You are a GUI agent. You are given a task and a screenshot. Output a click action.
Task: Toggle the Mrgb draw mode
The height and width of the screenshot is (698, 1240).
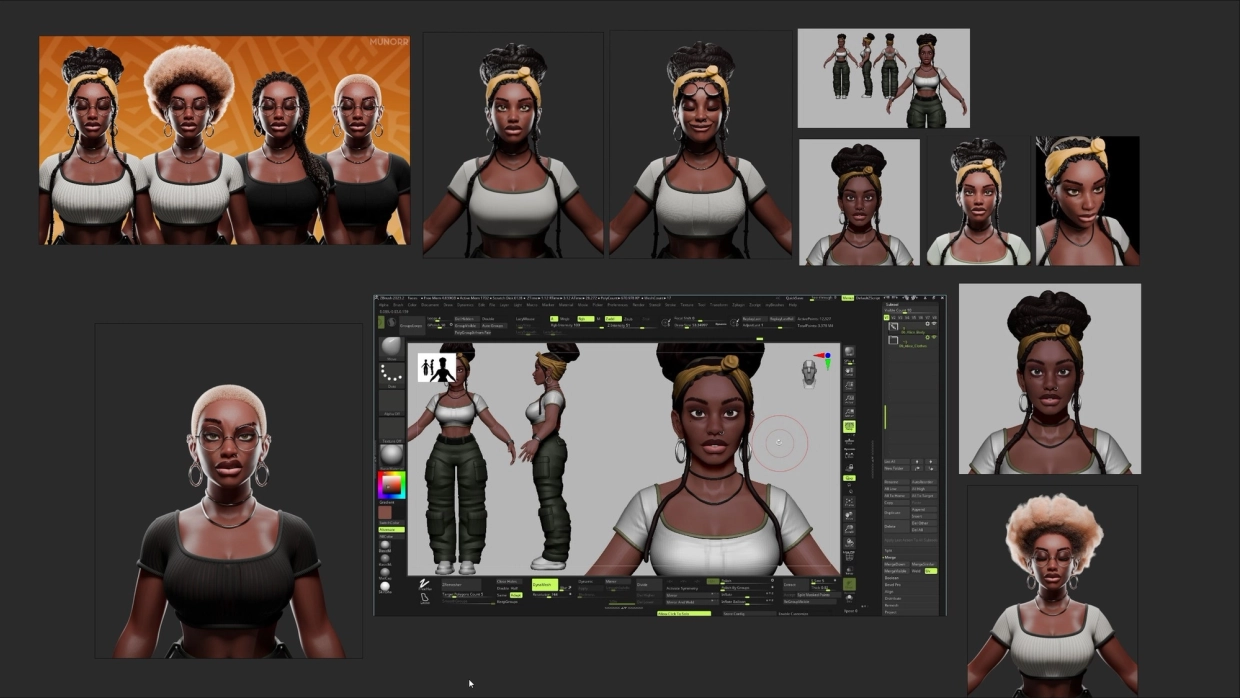pyautogui.click(x=564, y=319)
